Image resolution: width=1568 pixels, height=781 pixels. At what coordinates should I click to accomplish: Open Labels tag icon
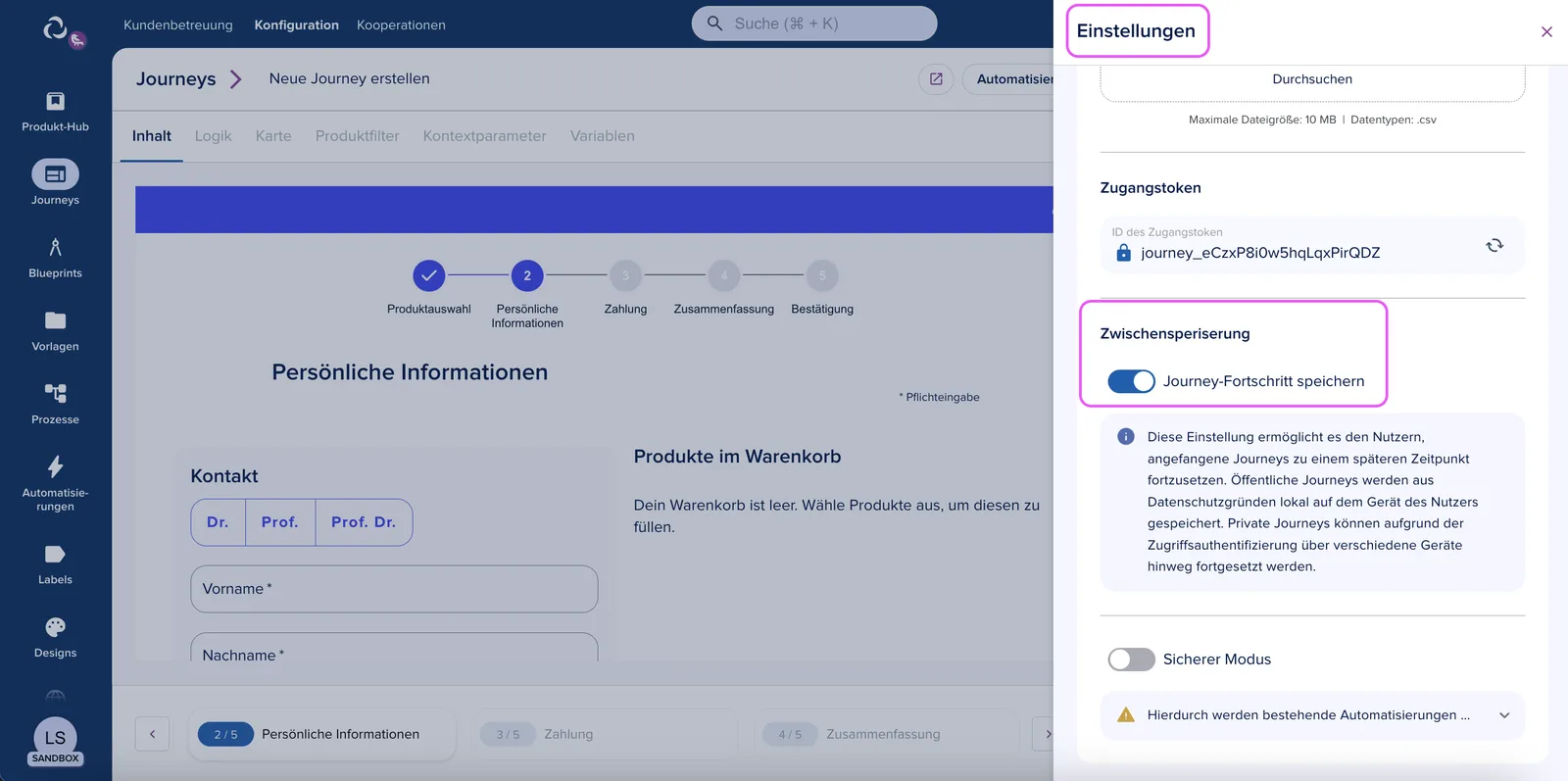pos(55,555)
